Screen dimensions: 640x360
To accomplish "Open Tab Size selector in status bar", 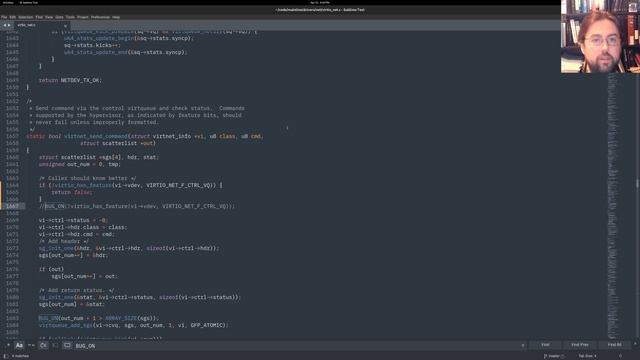I will [587, 356].
